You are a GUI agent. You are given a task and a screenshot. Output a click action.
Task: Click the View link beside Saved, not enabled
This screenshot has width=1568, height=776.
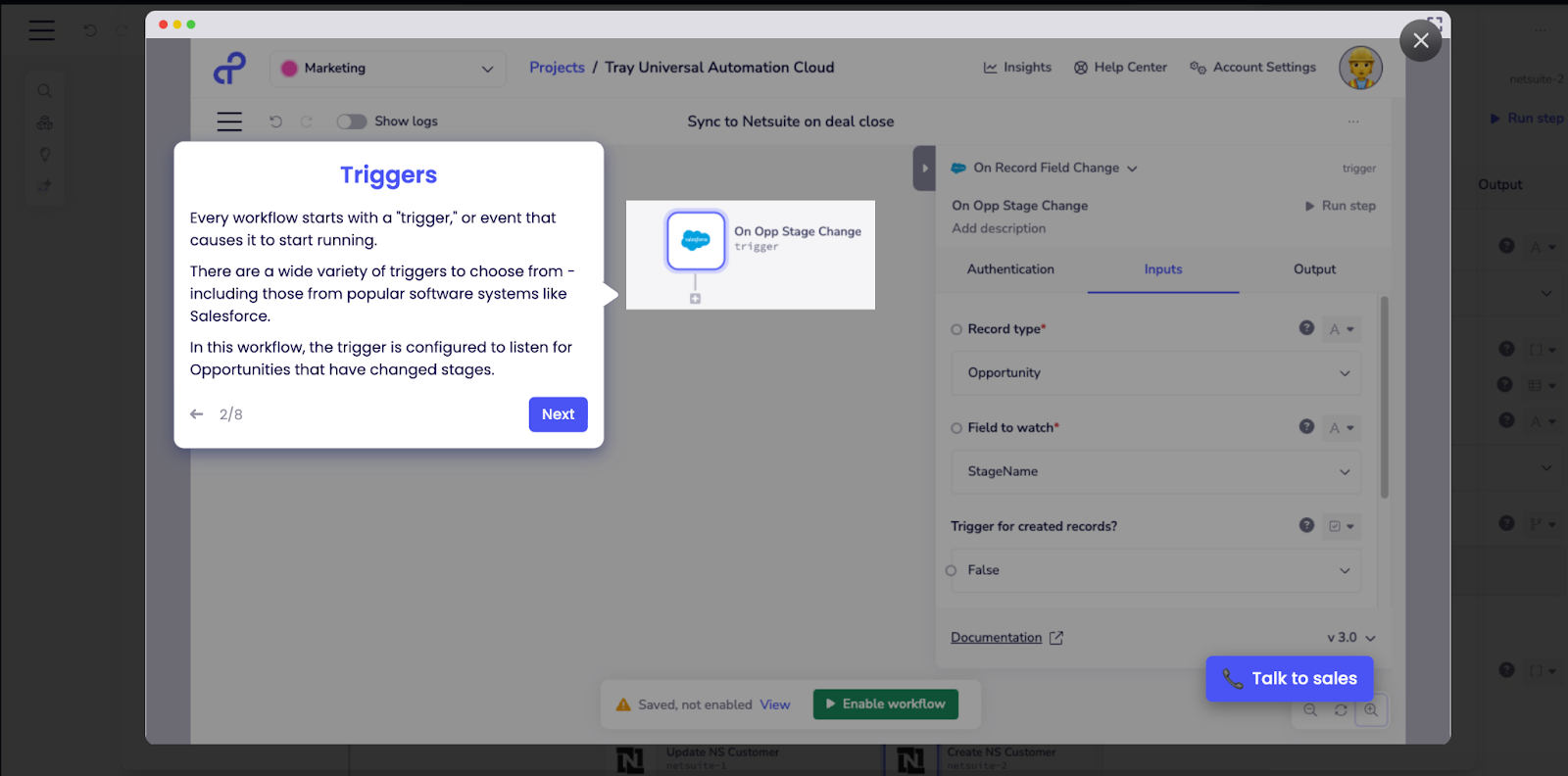(774, 704)
